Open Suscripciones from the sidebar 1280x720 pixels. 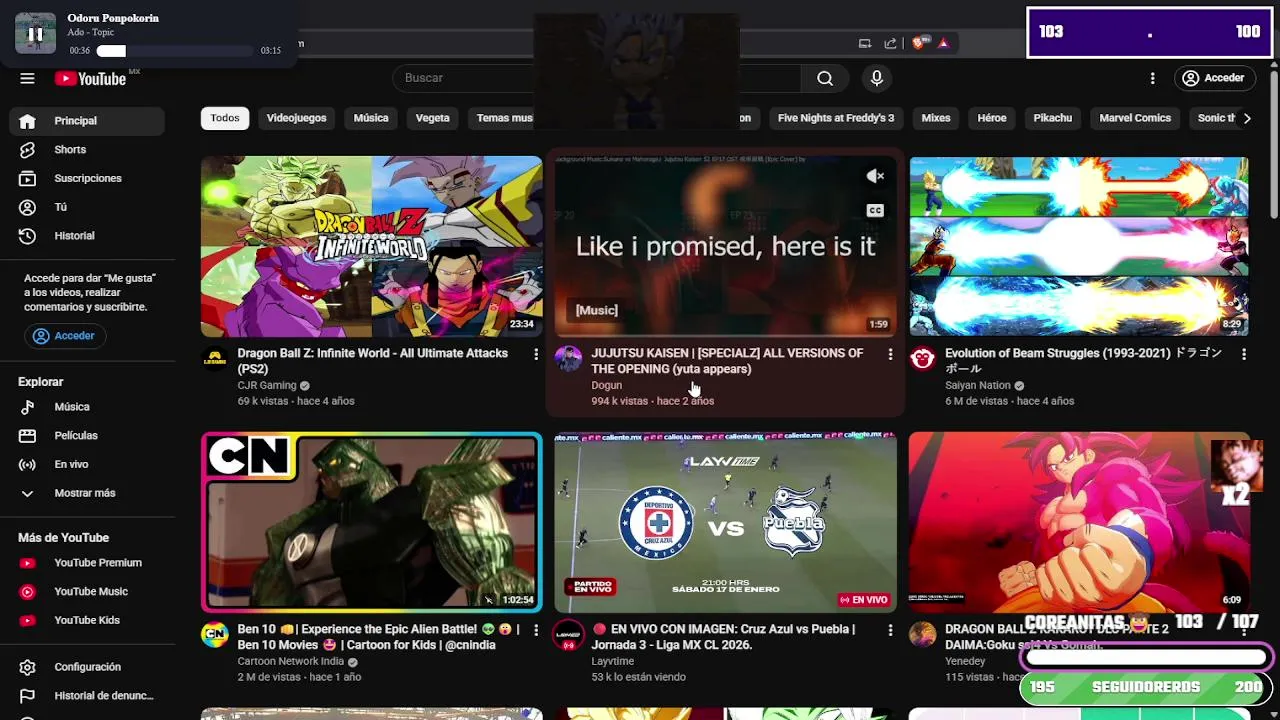[87, 178]
